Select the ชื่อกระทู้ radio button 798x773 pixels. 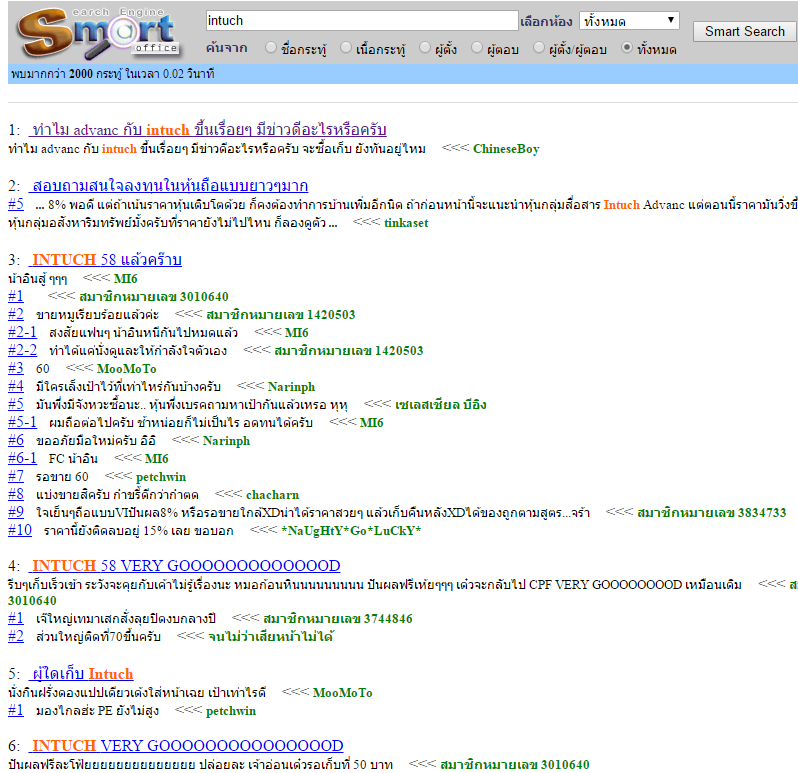tap(271, 48)
